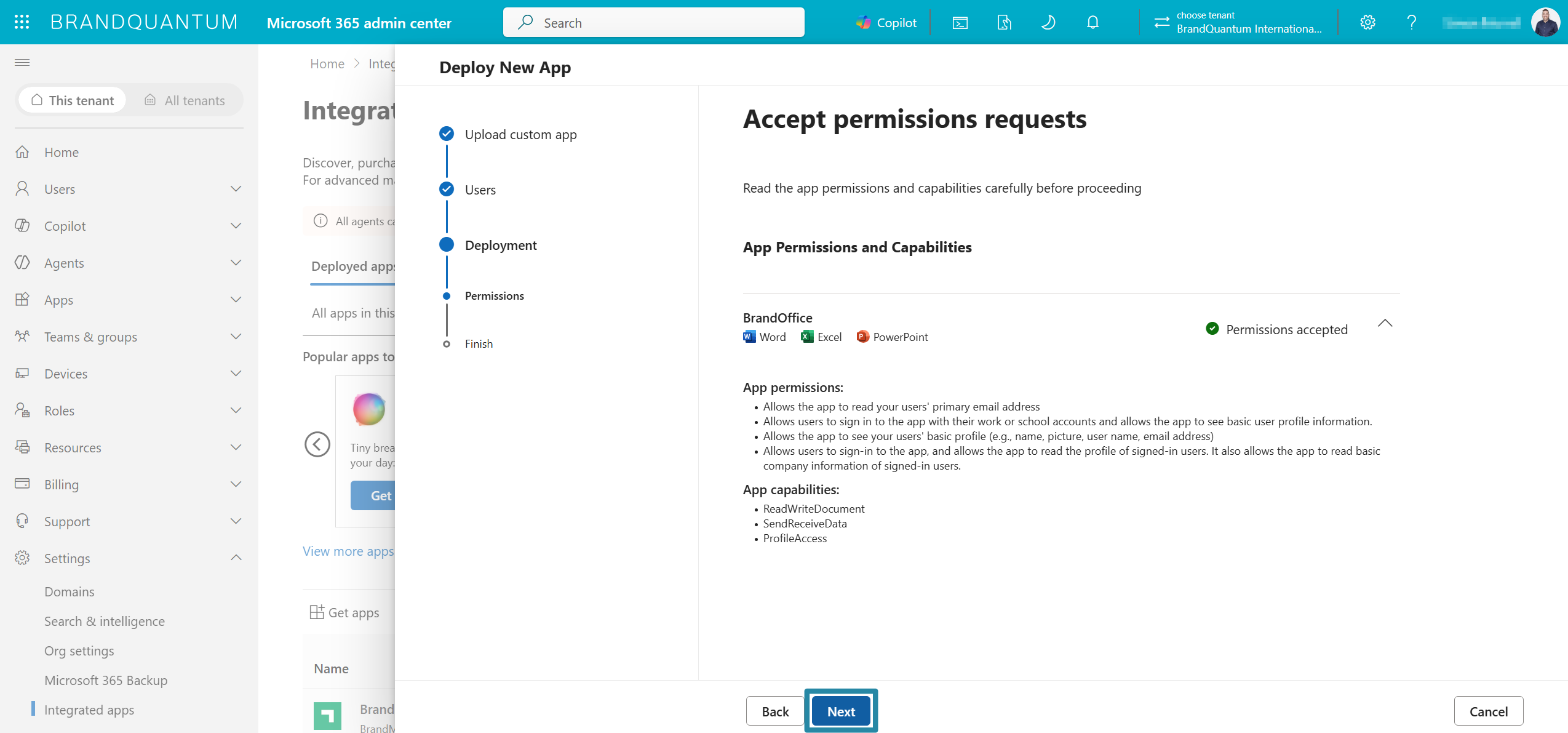This screenshot has height=733, width=1568.
Task: Click the Get apps grid icon
Action: [317, 612]
